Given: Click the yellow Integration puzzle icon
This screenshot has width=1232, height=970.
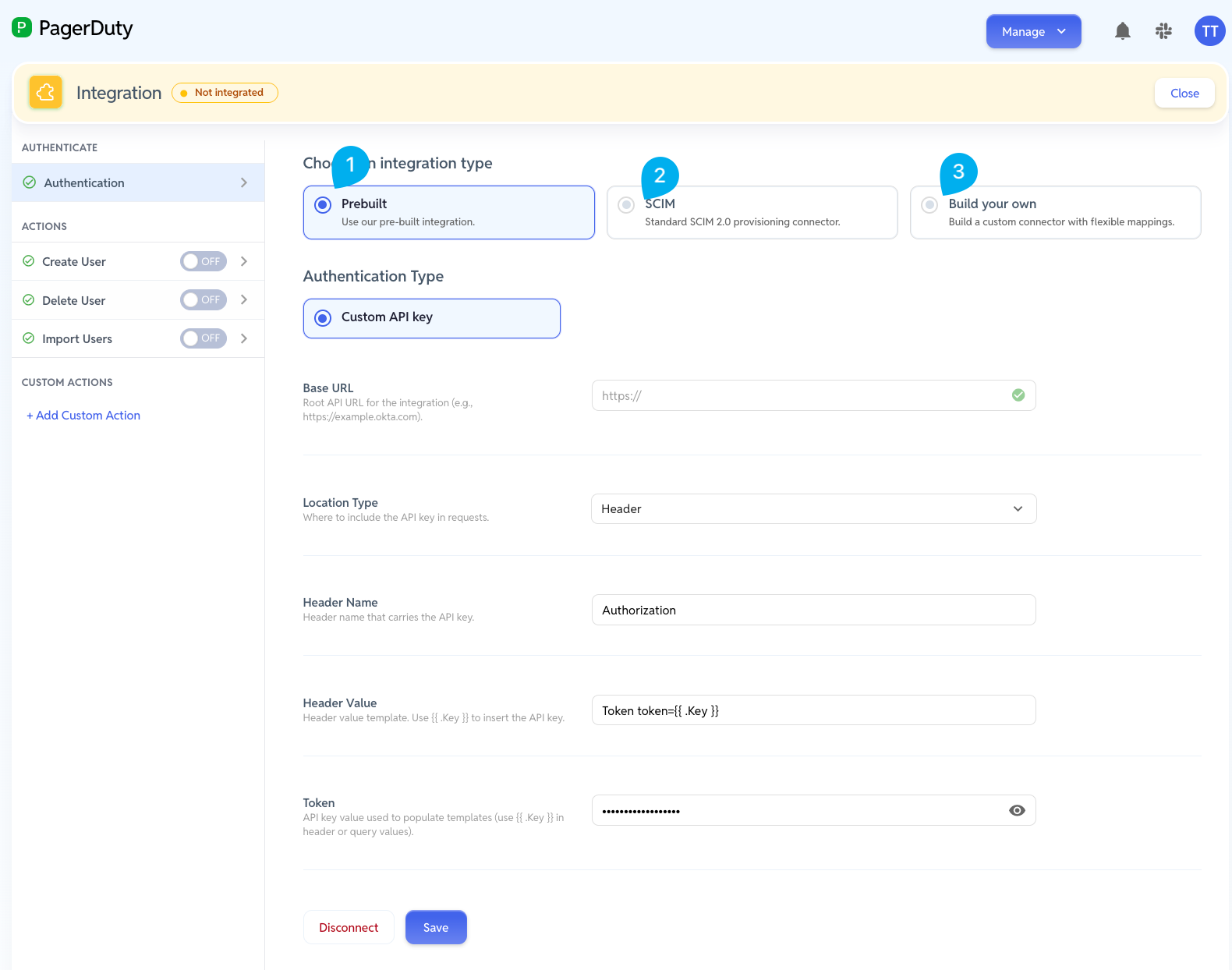Looking at the screenshot, I should coord(46,93).
